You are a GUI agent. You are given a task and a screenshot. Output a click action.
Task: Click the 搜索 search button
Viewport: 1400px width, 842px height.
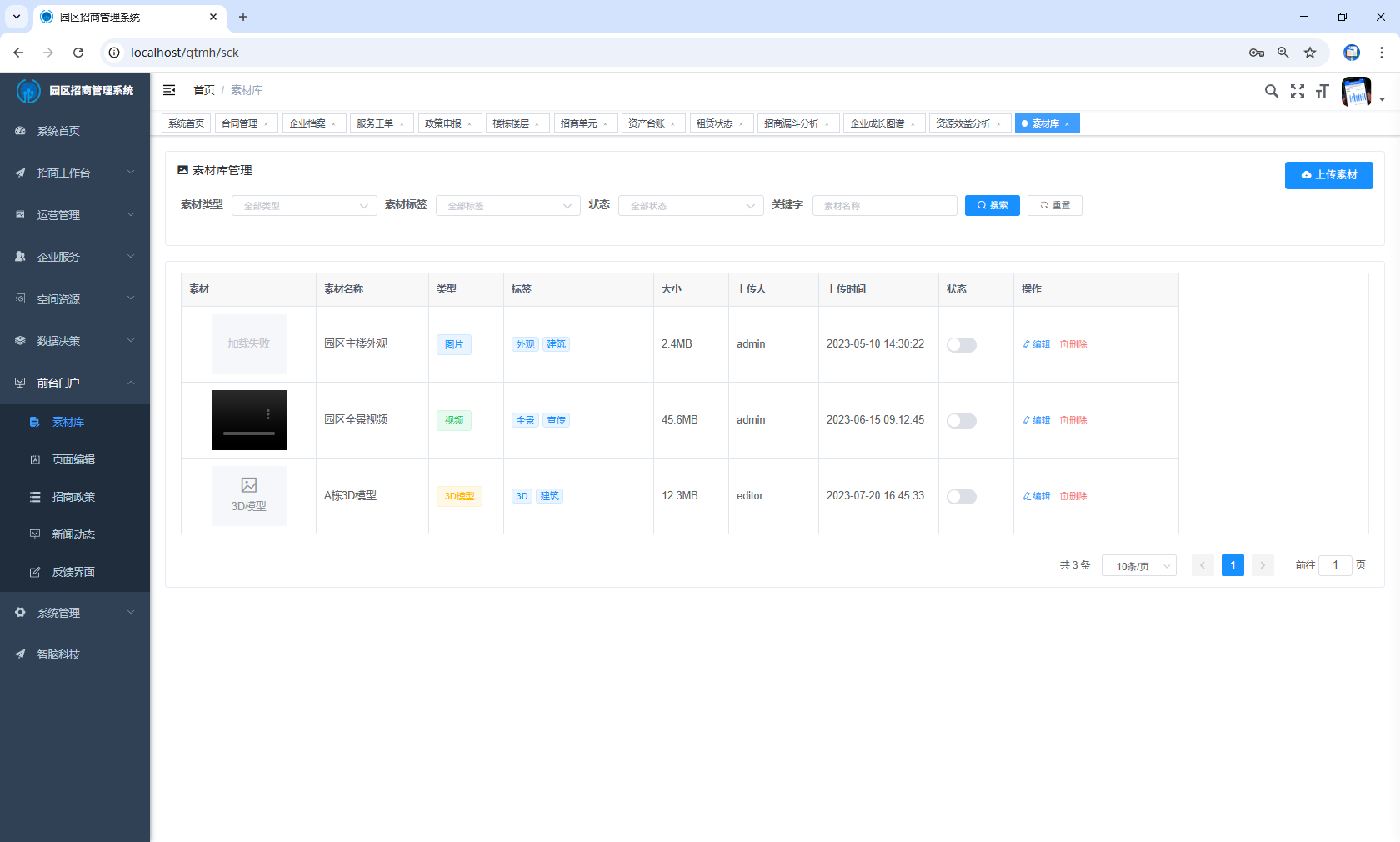click(992, 205)
